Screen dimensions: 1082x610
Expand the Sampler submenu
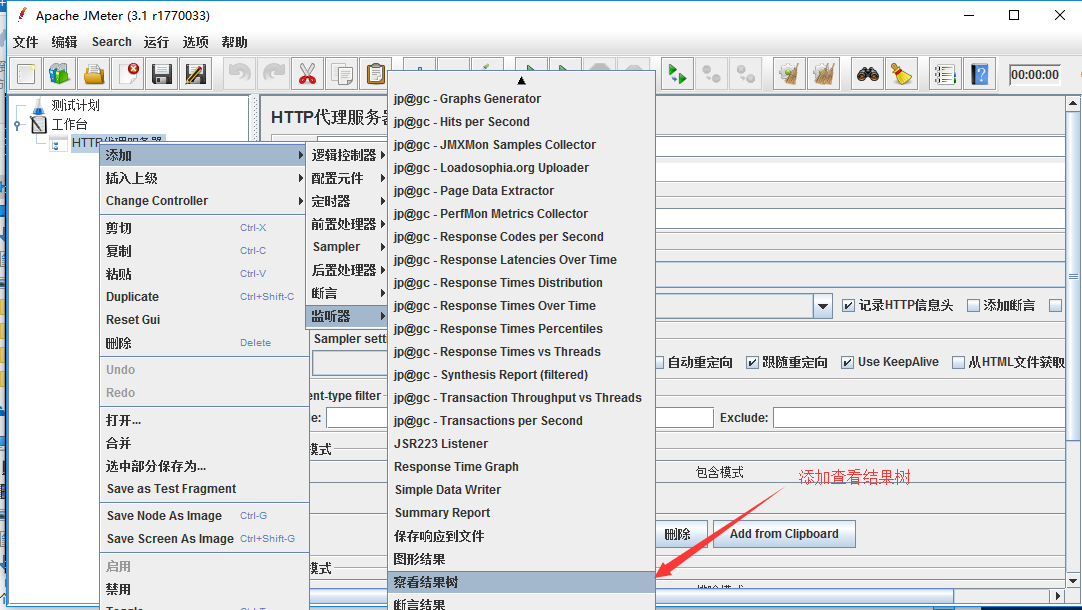pos(347,247)
